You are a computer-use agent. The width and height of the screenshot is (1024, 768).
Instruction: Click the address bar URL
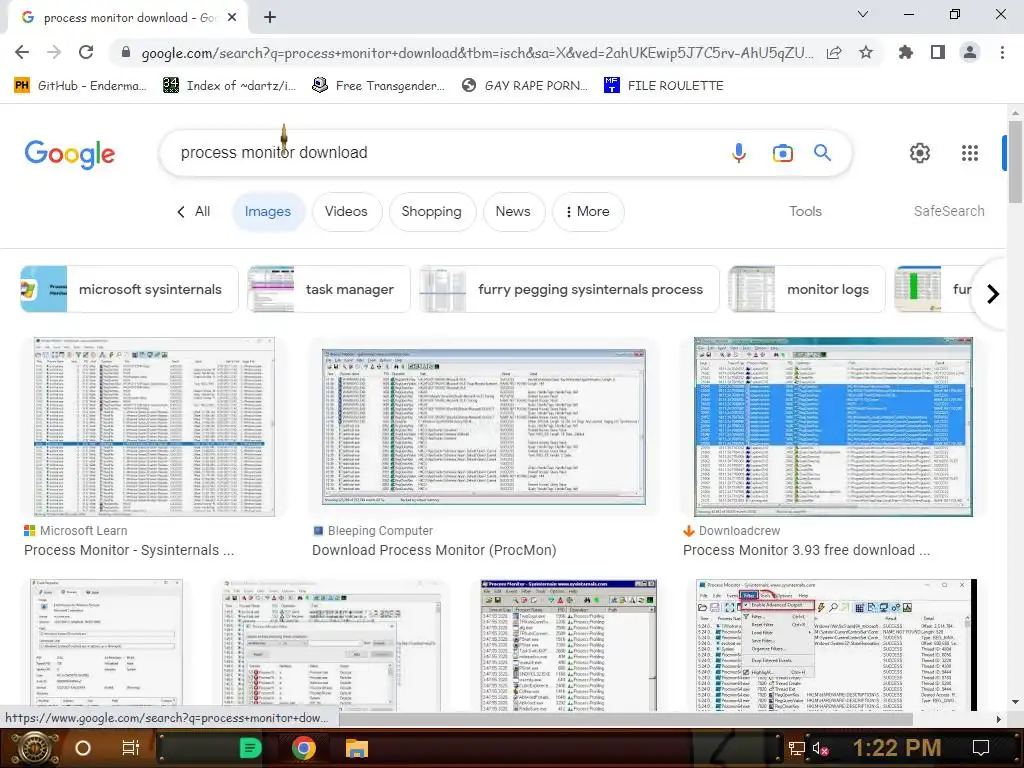pos(477,53)
